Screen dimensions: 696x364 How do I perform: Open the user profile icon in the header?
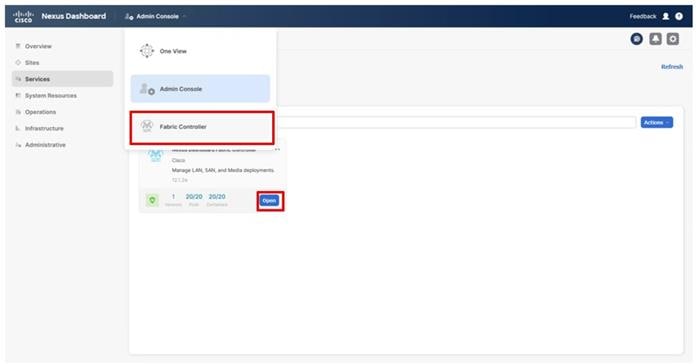[665, 16]
